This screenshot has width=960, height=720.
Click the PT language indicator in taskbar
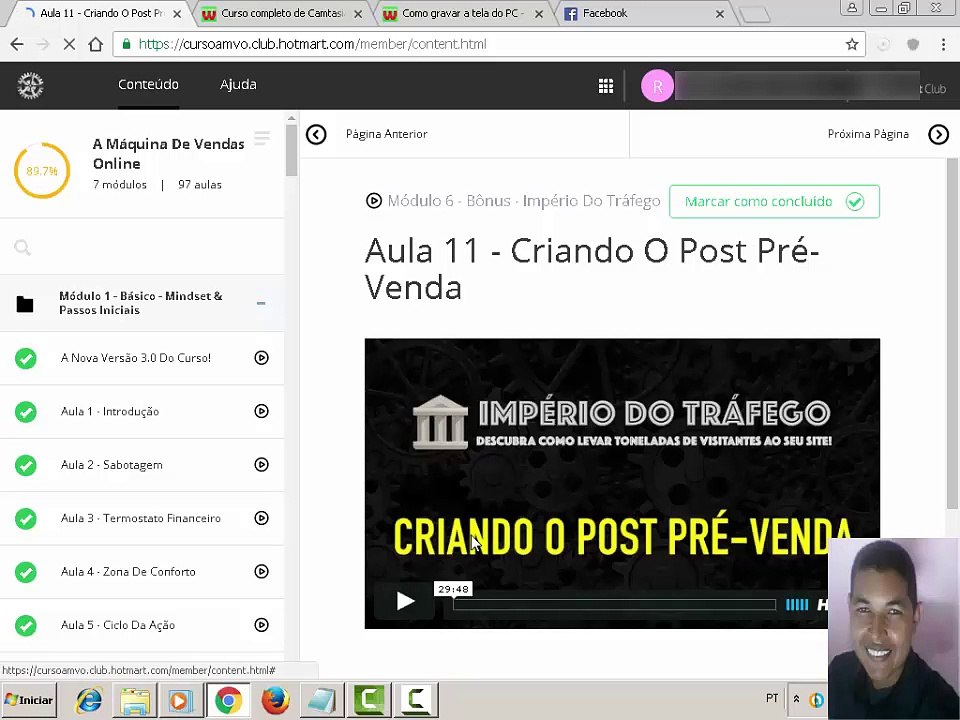[x=772, y=699]
